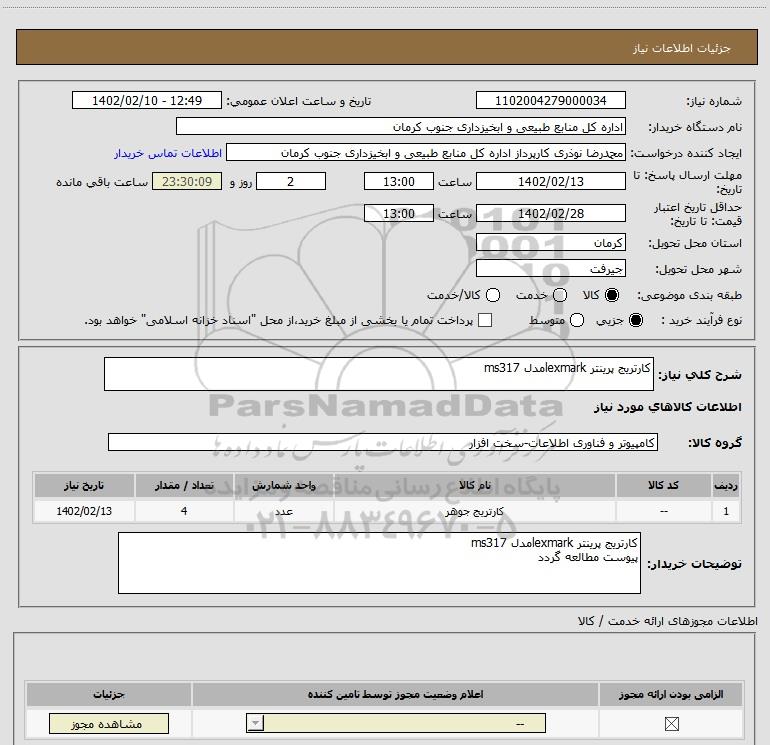Click the شماره نیاز field 1102004279000034
The width and height of the screenshot is (770, 745).
coord(550,101)
